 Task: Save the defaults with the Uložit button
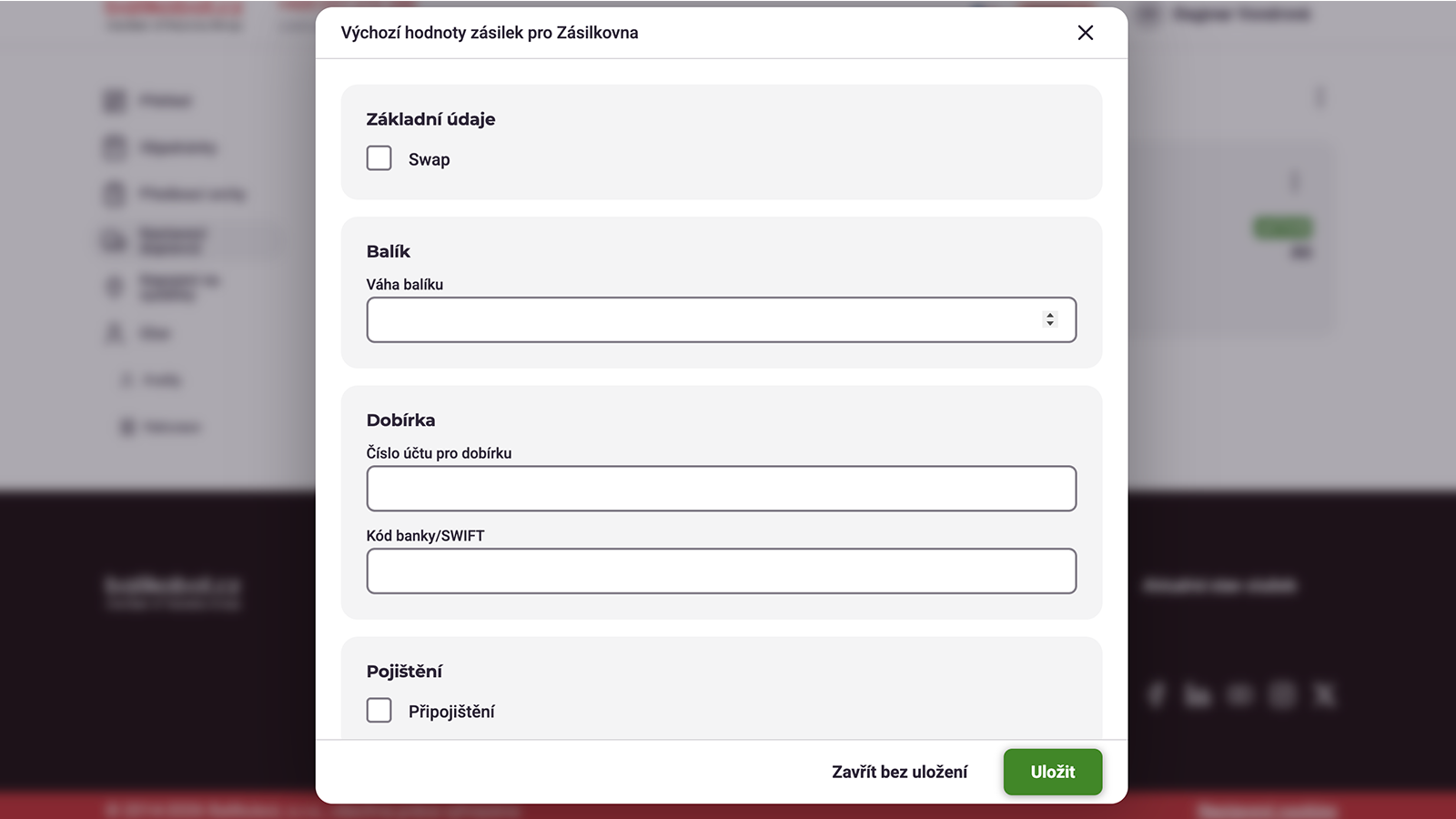(x=1053, y=772)
